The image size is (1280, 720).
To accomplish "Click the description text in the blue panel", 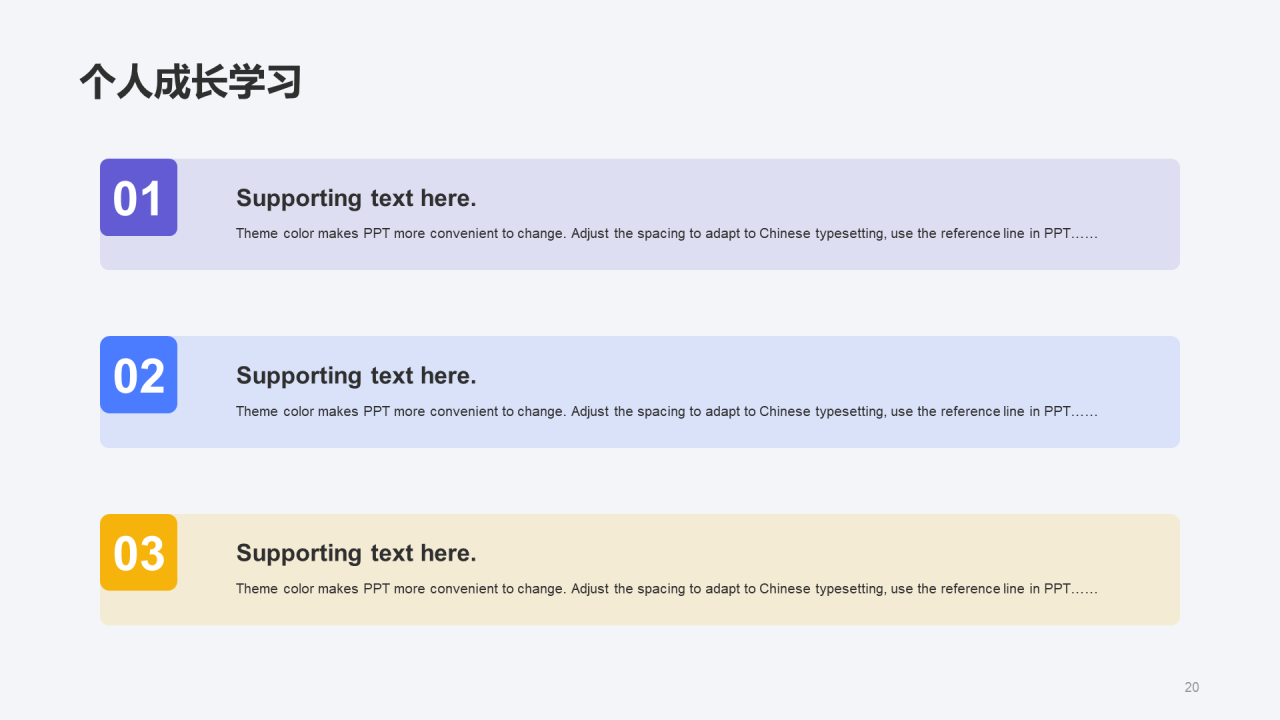I will 667,411.
